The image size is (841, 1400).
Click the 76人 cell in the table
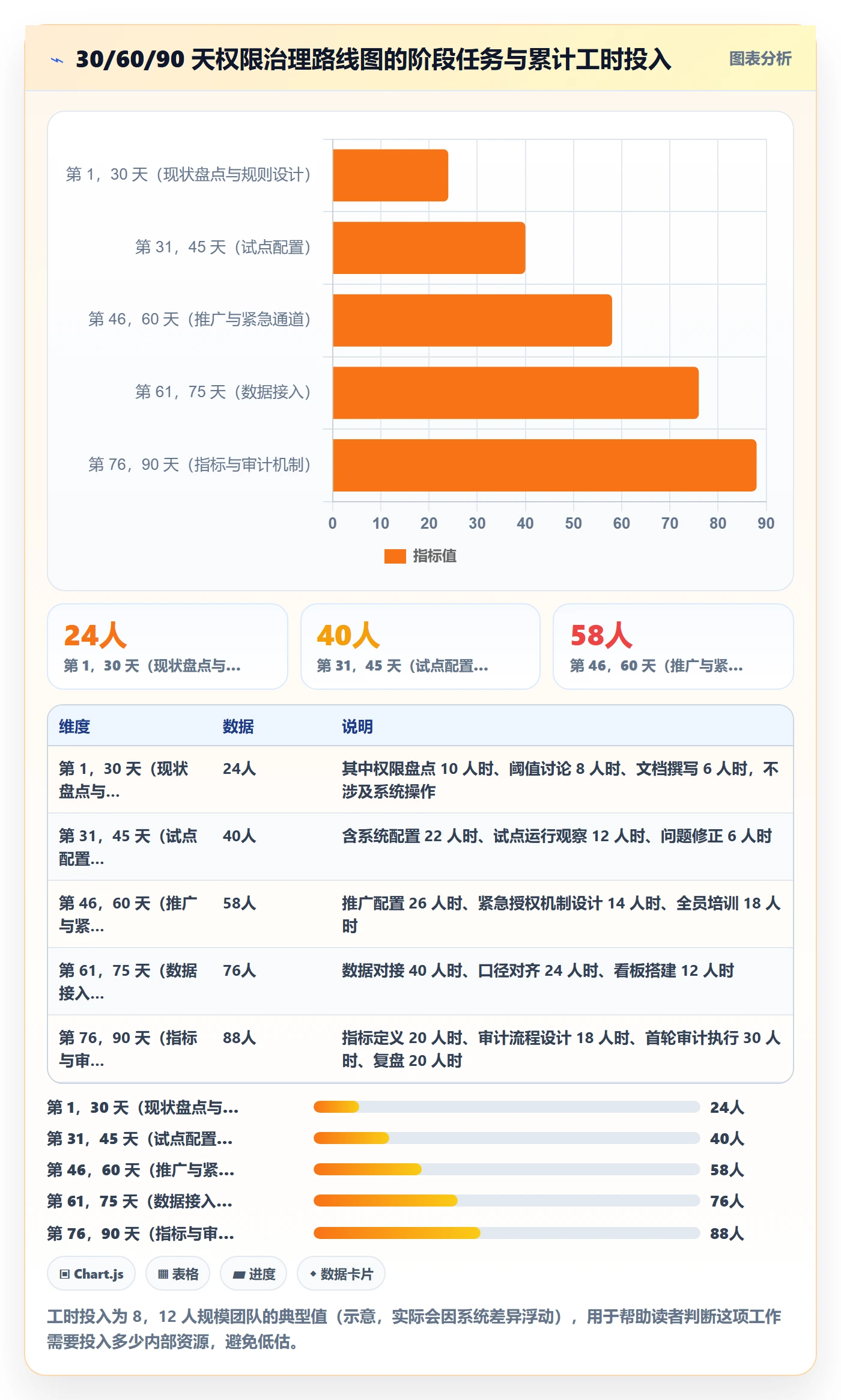pos(240,970)
